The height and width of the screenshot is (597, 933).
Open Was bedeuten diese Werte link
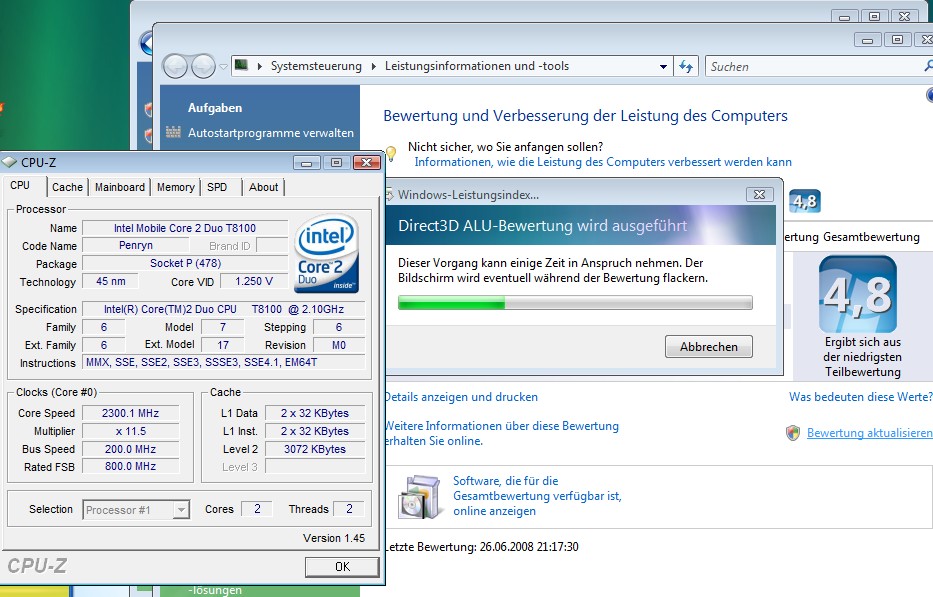(860, 397)
